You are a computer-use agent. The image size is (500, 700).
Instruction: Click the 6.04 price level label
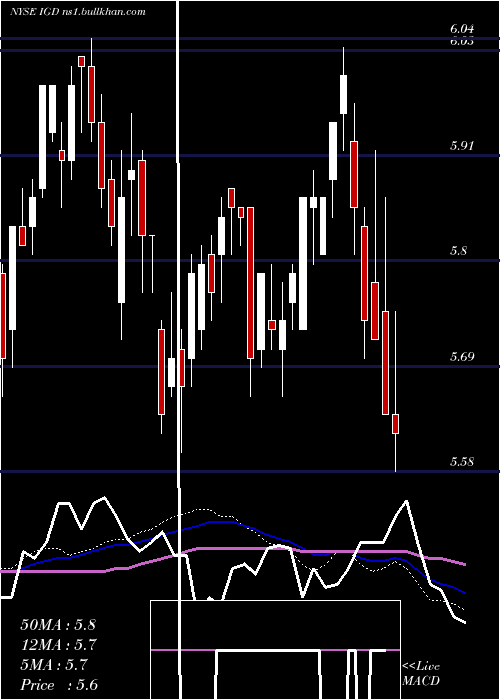pyautogui.click(x=462, y=29)
